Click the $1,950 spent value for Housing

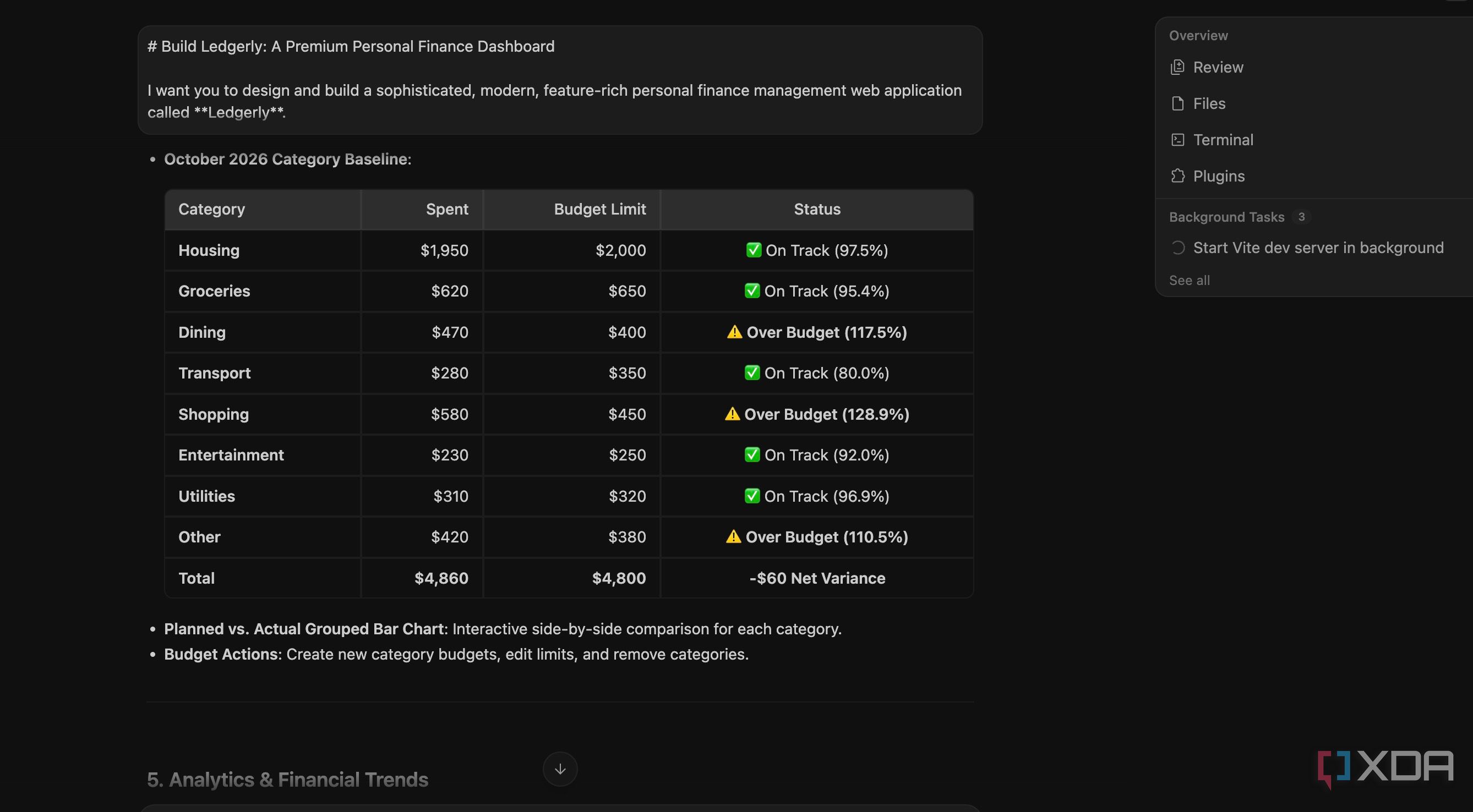[x=444, y=250]
